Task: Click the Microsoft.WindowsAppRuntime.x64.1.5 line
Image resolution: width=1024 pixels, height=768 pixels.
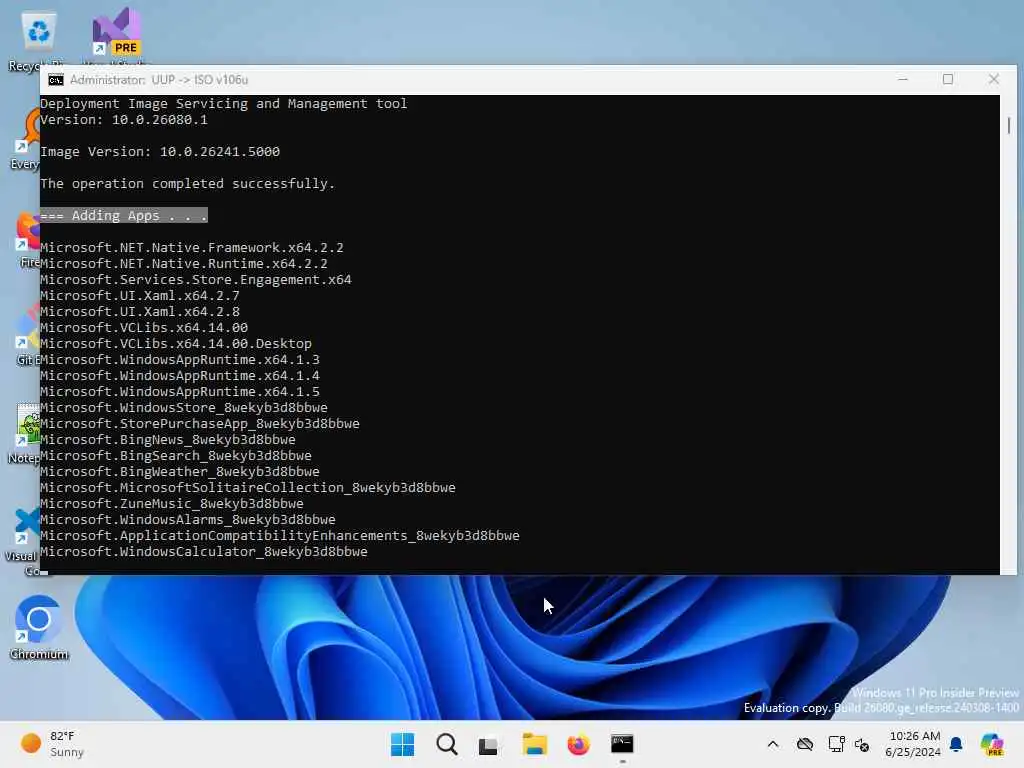Action: (x=180, y=392)
